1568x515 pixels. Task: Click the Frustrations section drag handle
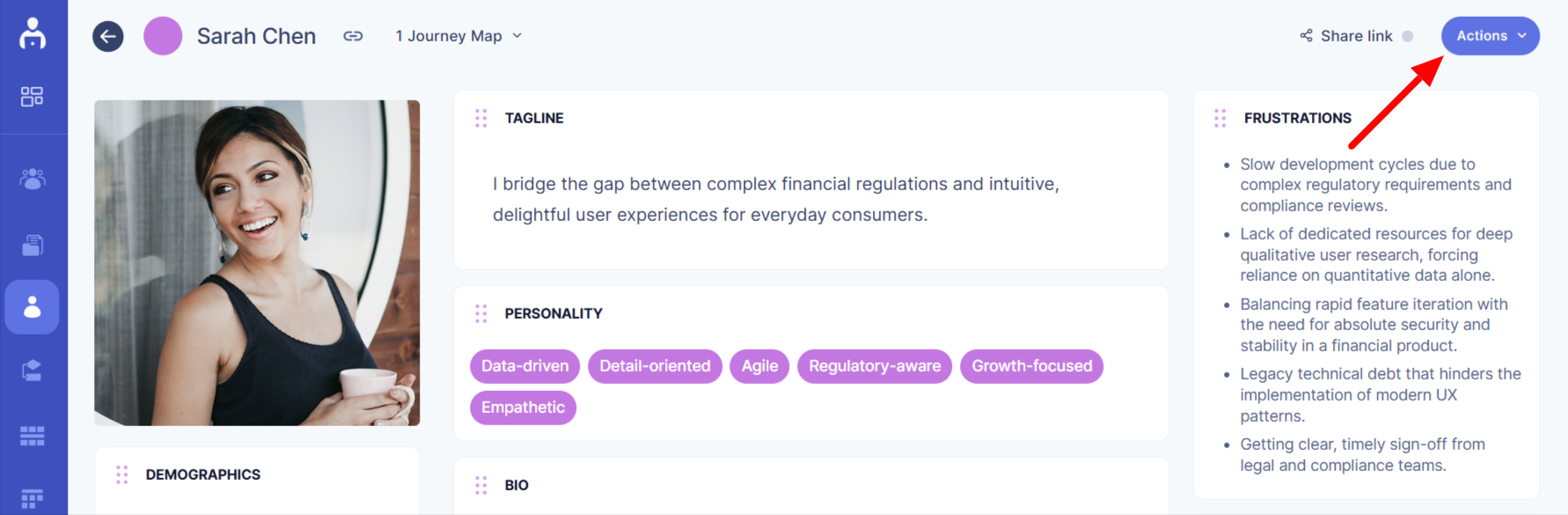[1220, 118]
